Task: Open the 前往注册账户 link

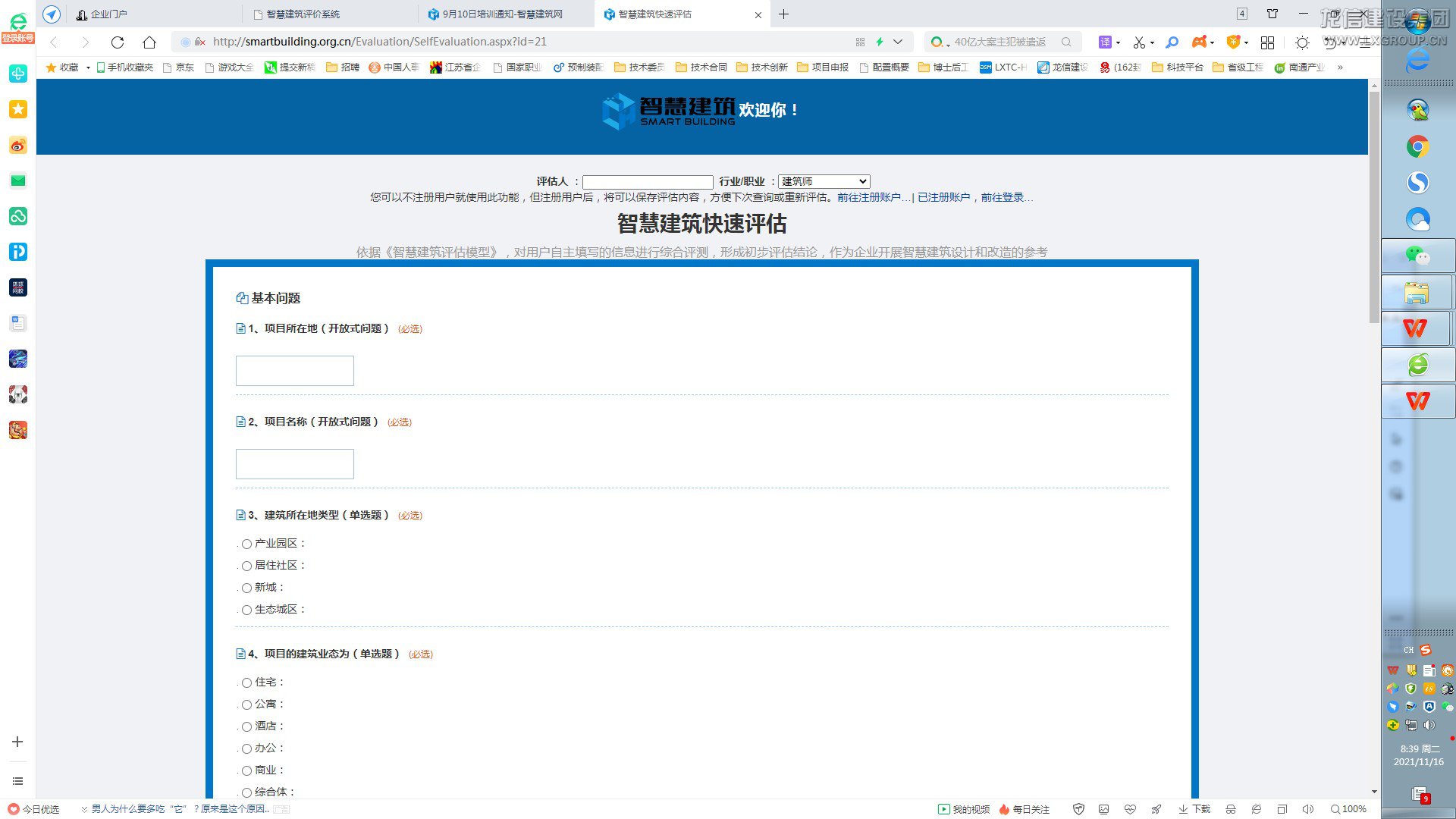Action: pyautogui.click(x=871, y=197)
